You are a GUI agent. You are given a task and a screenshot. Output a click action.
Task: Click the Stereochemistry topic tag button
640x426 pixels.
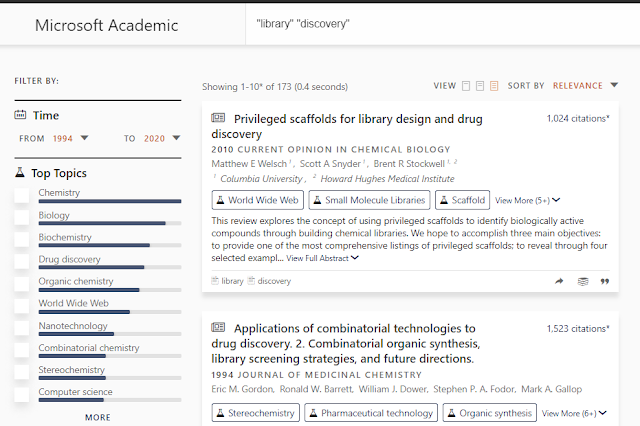coord(256,413)
